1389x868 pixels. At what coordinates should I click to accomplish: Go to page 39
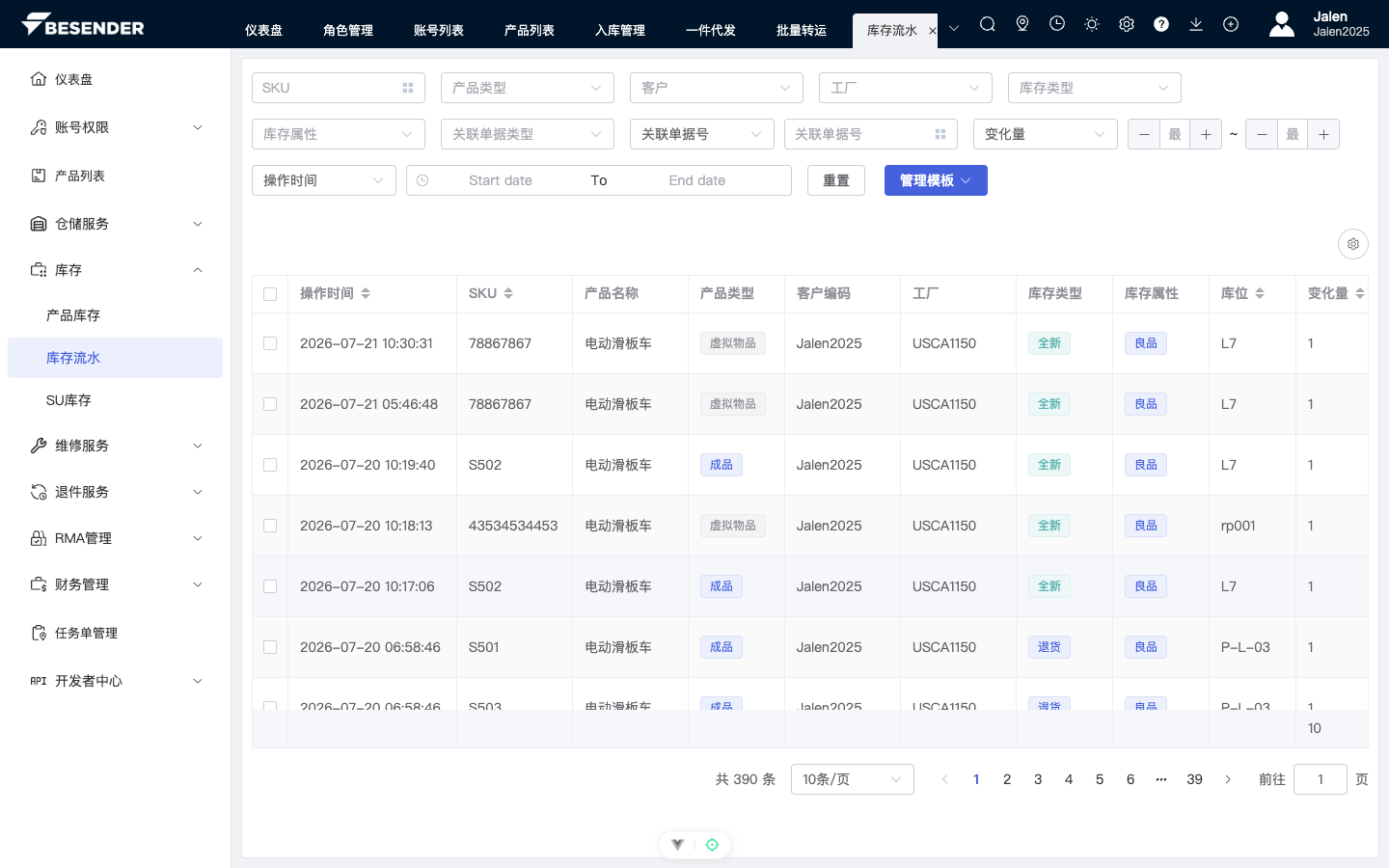coord(1194,779)
